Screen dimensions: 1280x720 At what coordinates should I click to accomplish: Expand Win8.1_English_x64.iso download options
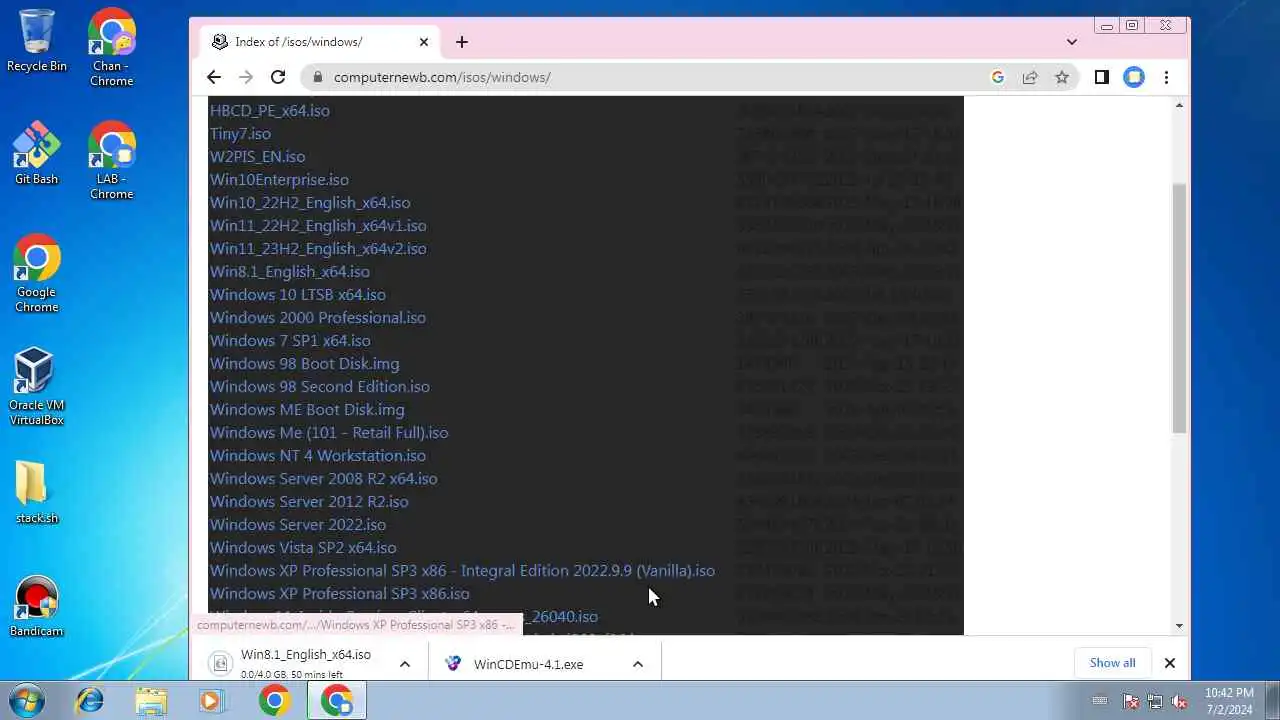tap(405, 664)
